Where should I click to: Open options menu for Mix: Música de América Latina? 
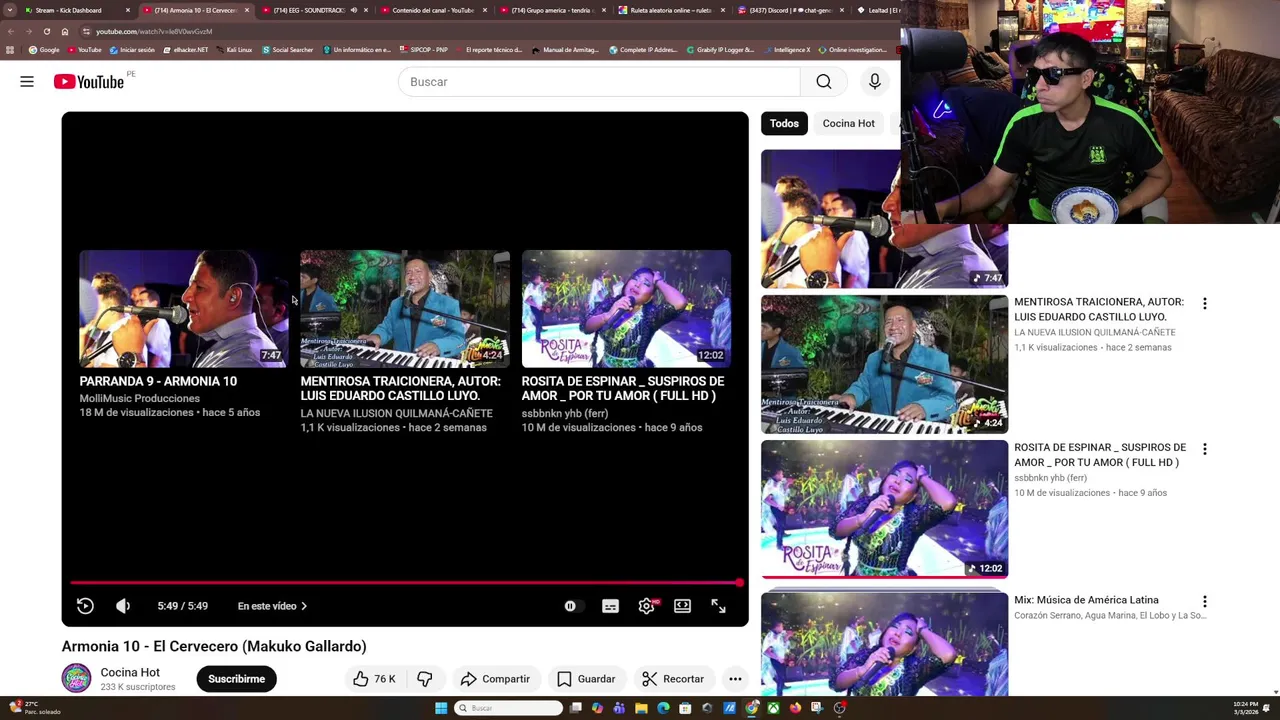(1204, 601)
